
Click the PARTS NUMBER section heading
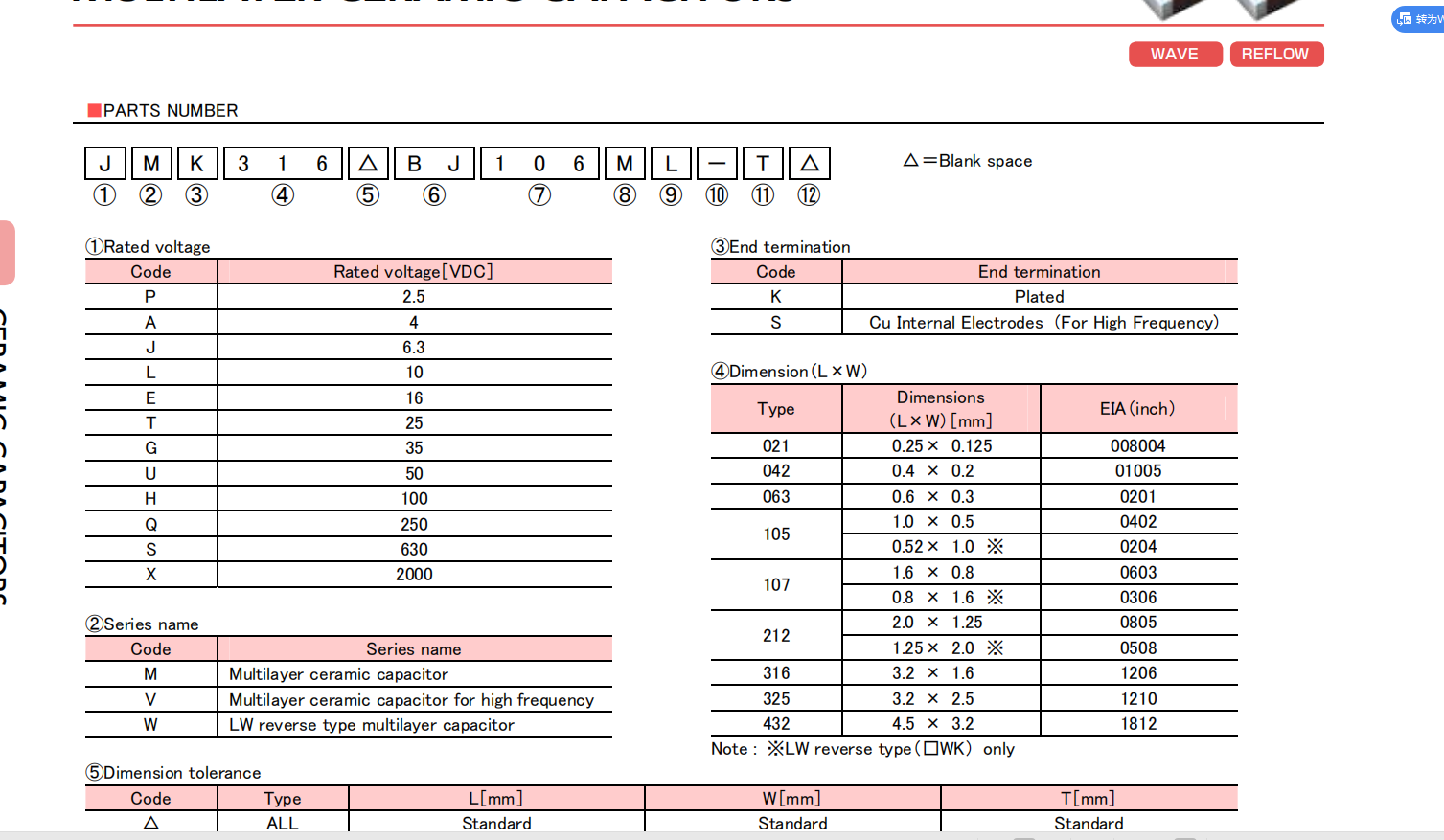[163, 111]
